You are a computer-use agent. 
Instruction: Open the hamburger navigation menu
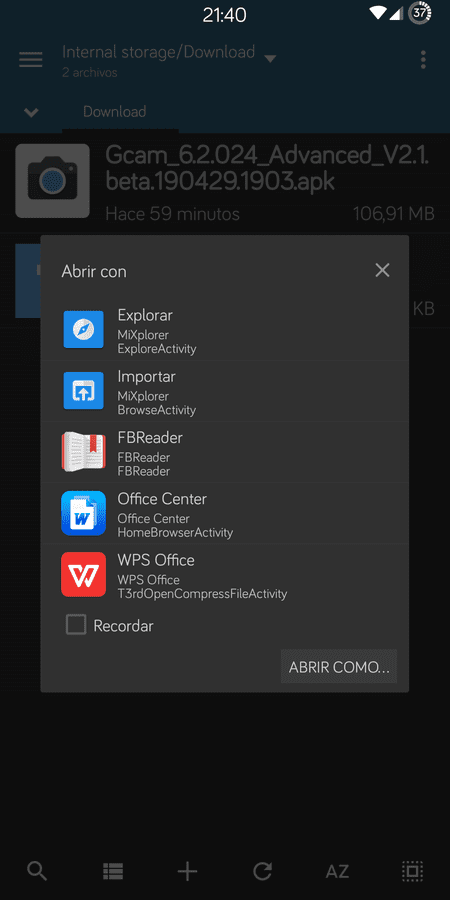click(30, 60)
